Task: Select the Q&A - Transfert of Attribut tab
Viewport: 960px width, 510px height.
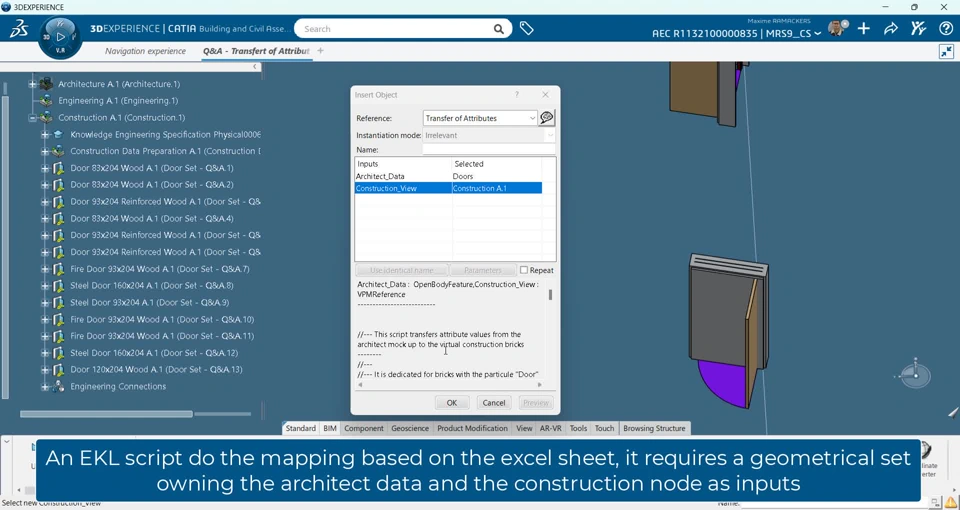Action: click(x=257, y=51)
